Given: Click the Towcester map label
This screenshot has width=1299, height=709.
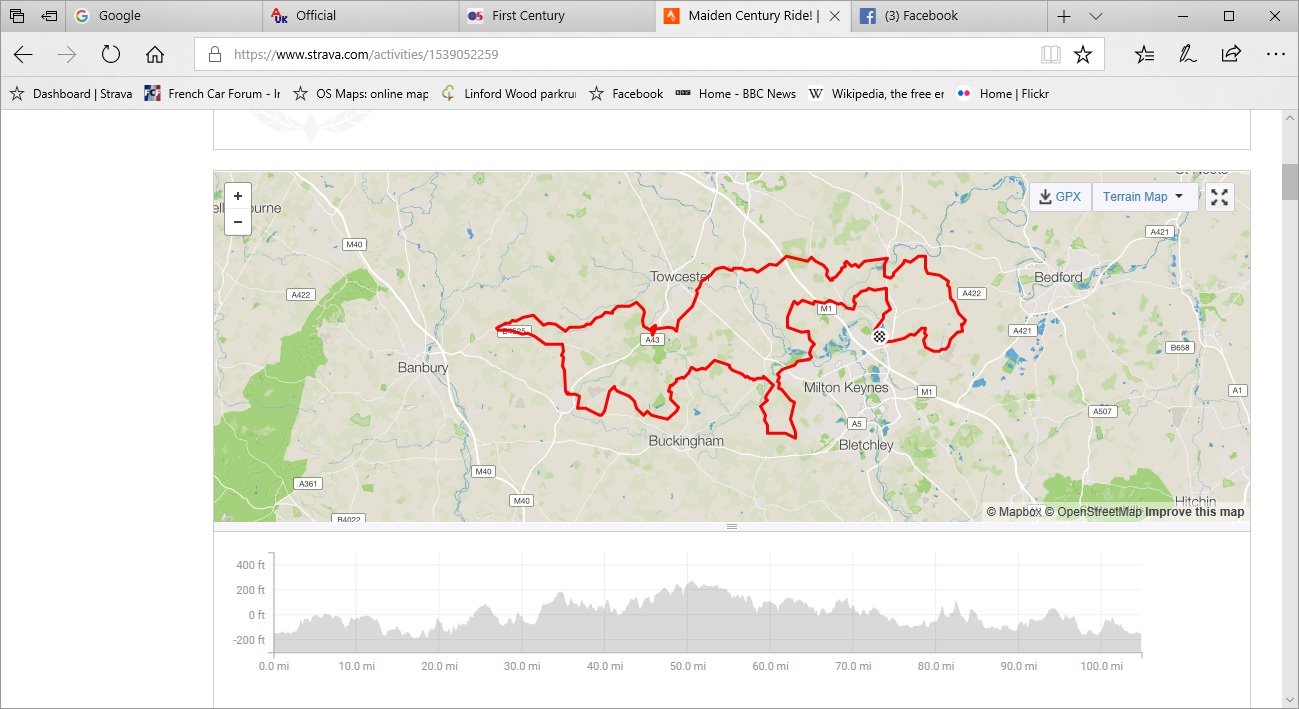Looking at the screenshot, I should pyautogui.click(x=680, y=277).
